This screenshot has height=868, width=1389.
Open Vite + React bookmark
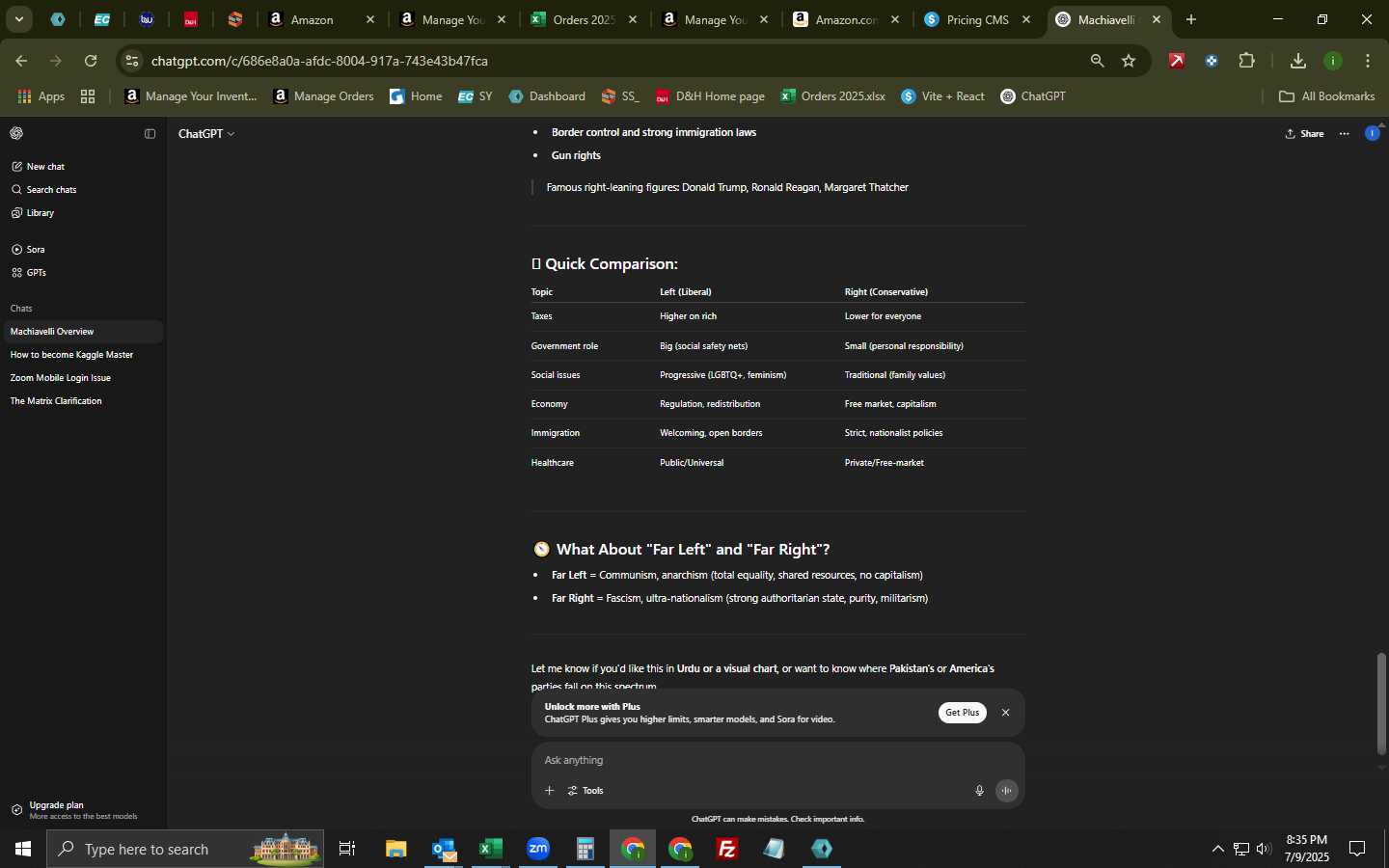pyautogui.click(x=942, y=96)
